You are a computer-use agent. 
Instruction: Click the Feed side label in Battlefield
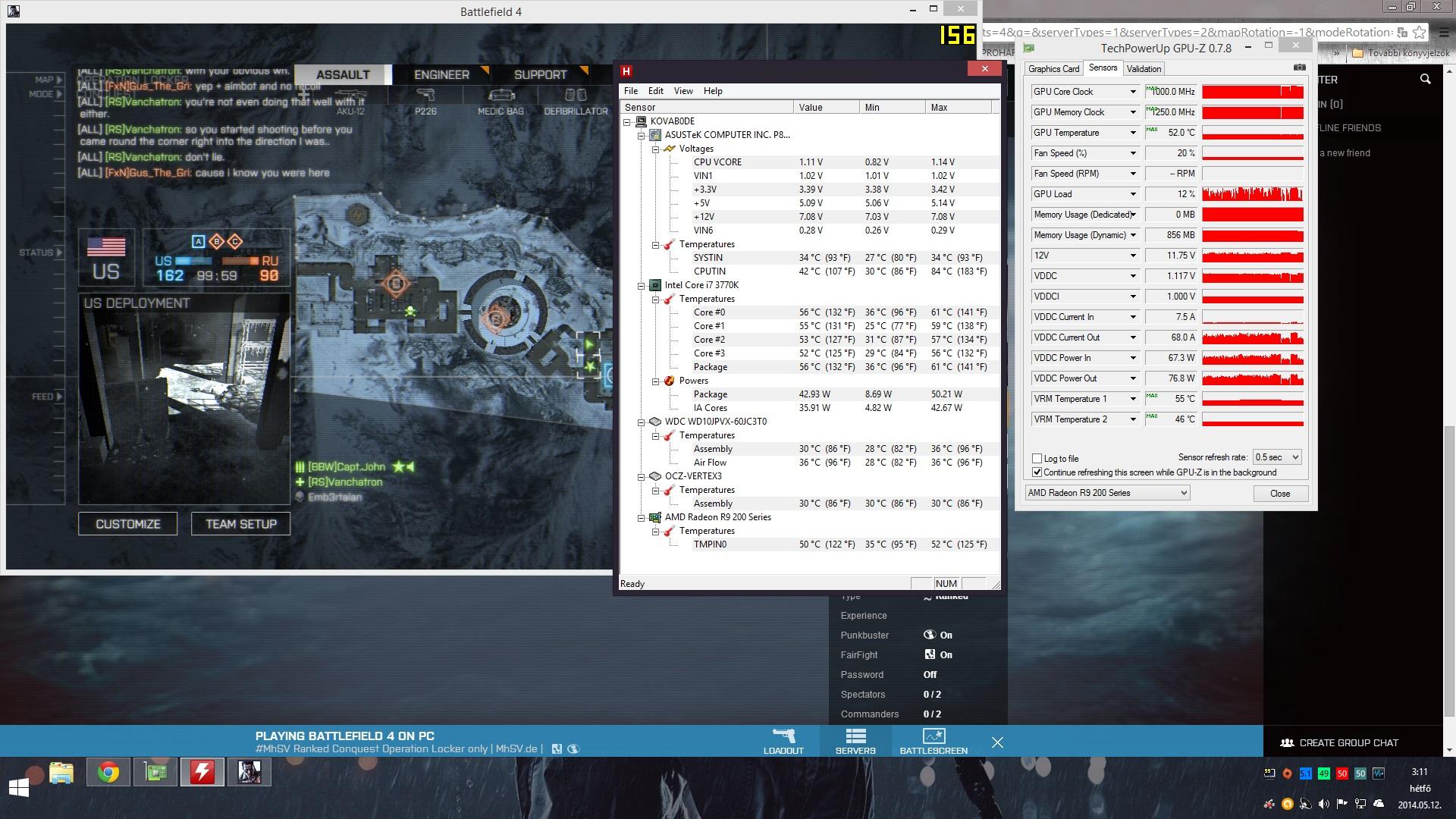point(45,397)
